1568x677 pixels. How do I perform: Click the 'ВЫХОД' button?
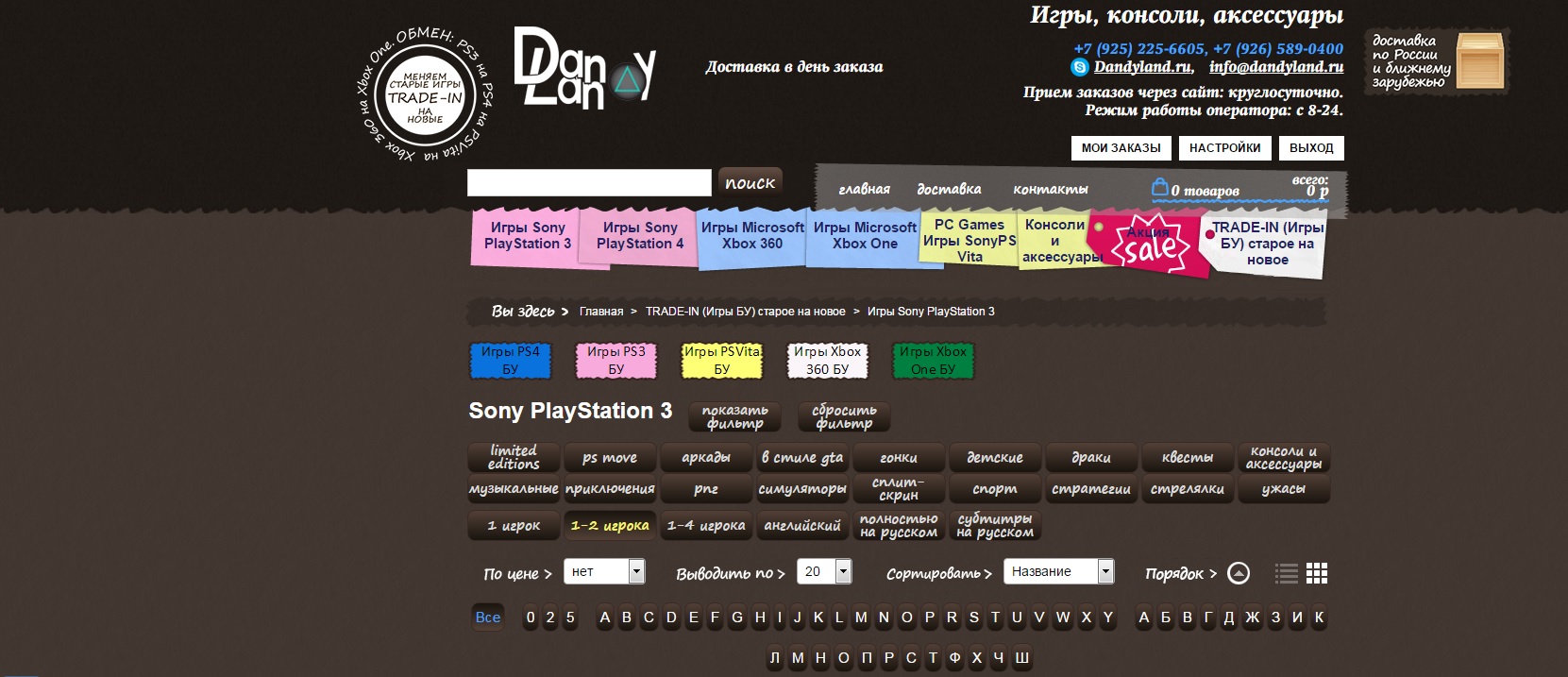(x=1311, y=148)
